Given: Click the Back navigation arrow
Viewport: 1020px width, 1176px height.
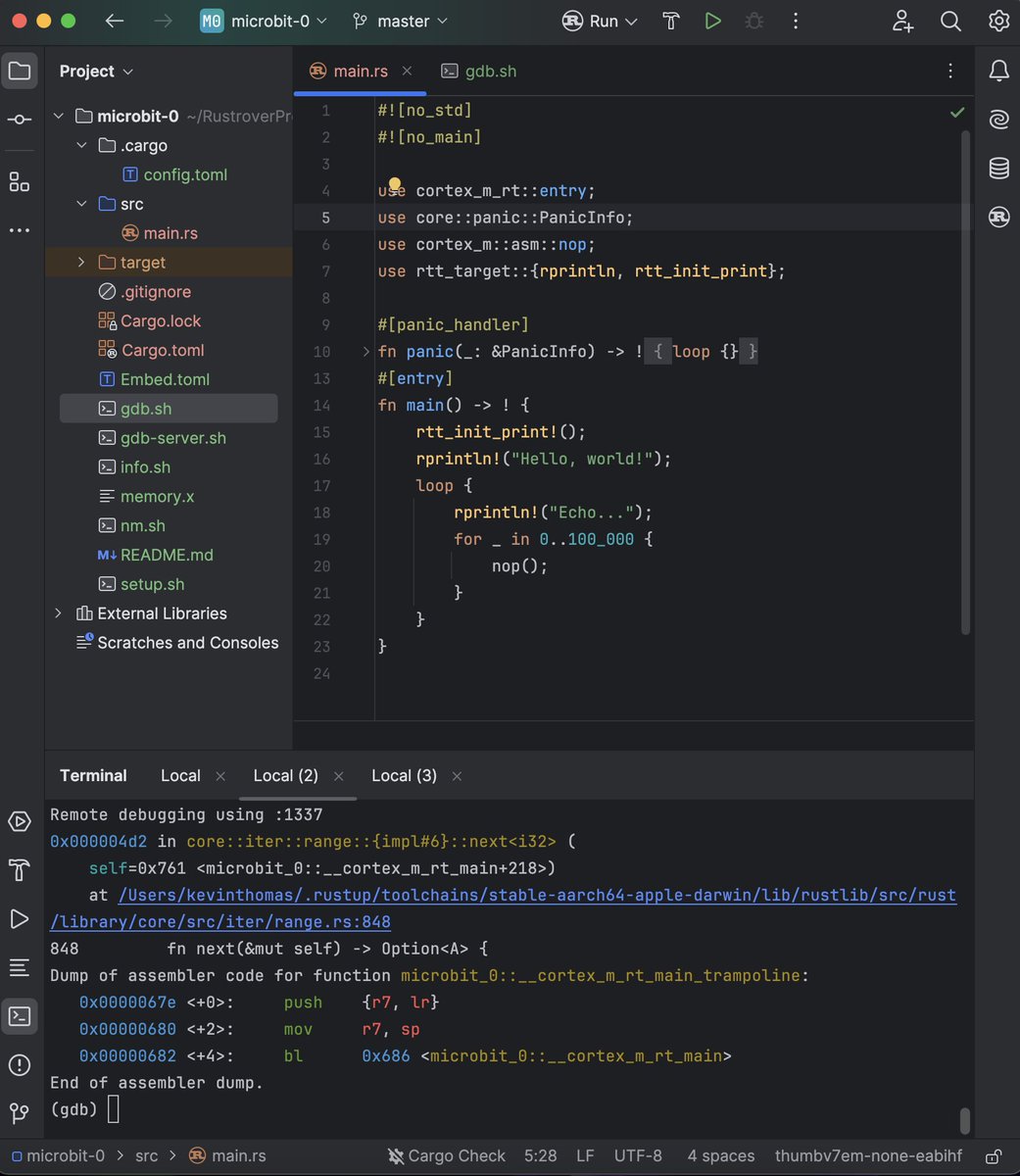Looking at the screenshot, I should [115, 21].
